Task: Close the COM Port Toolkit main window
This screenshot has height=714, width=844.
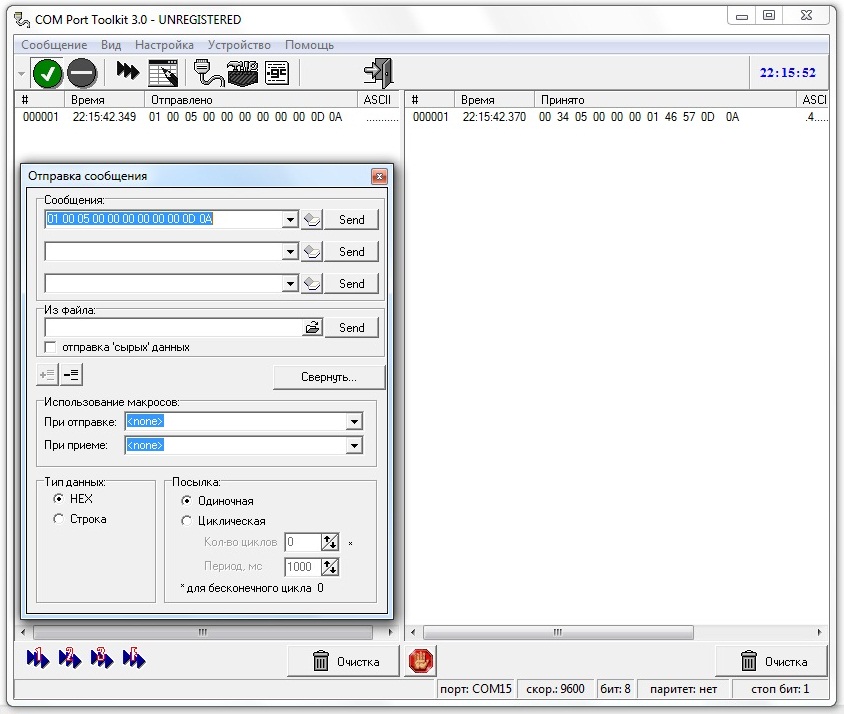Action: point(806,16)
